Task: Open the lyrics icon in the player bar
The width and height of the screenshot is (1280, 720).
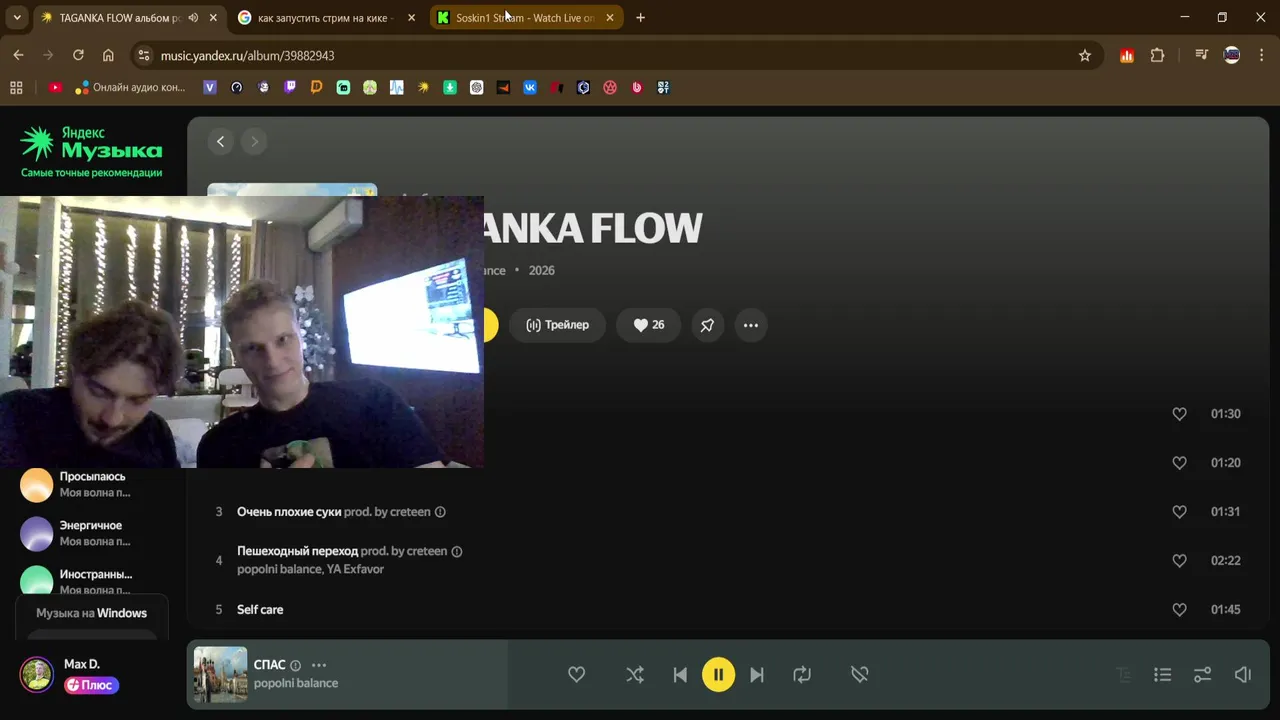Action: (x=1123, y=675)
